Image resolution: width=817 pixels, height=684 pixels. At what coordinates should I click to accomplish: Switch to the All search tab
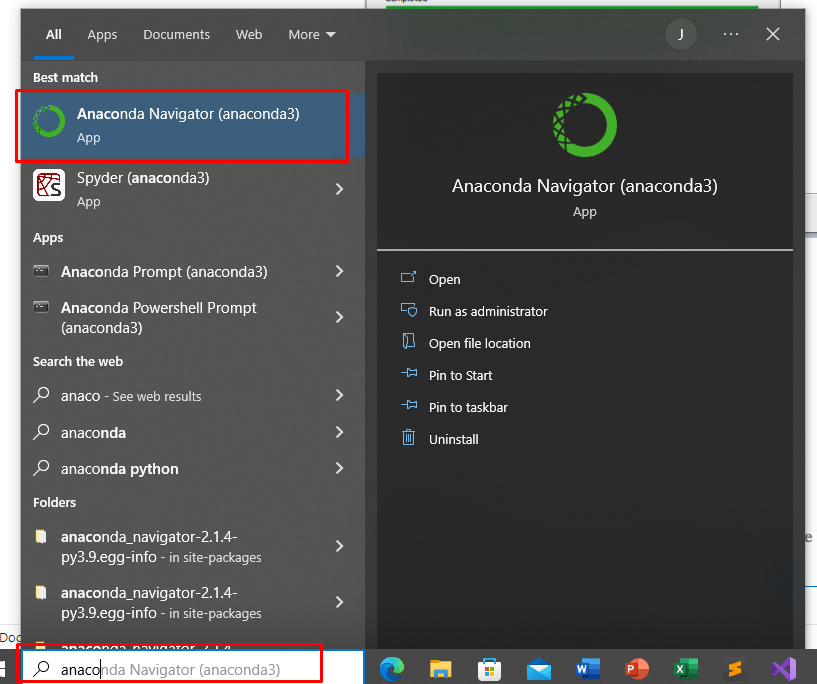54,34
